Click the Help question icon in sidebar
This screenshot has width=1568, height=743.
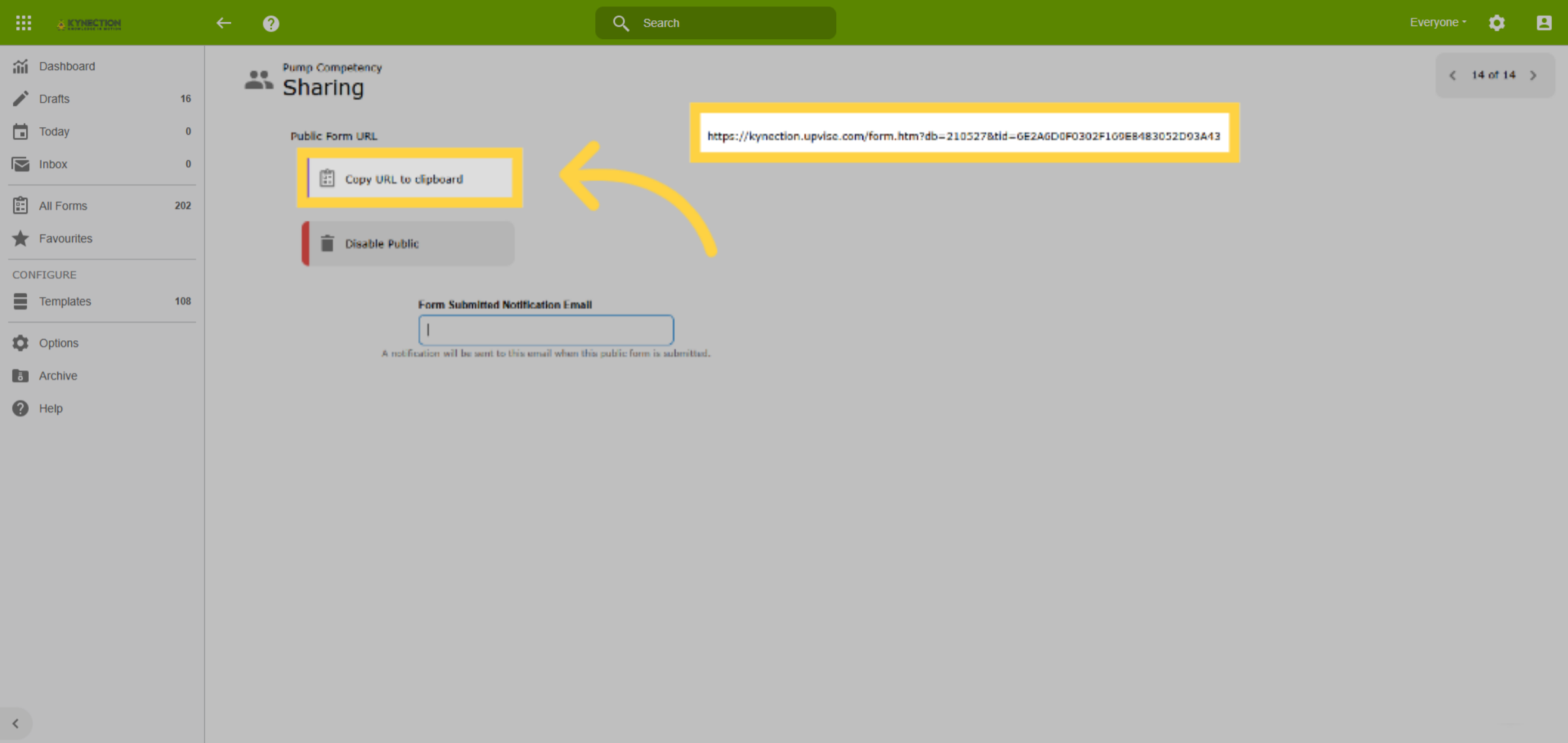[x=21, y=408]
